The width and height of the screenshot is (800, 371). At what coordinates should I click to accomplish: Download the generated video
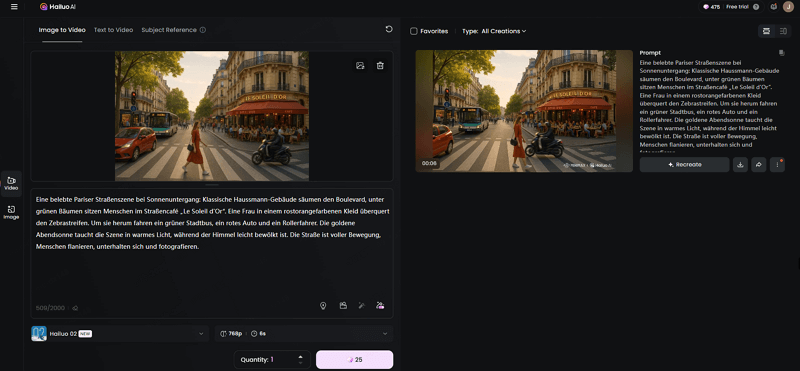tap(740, 165)
